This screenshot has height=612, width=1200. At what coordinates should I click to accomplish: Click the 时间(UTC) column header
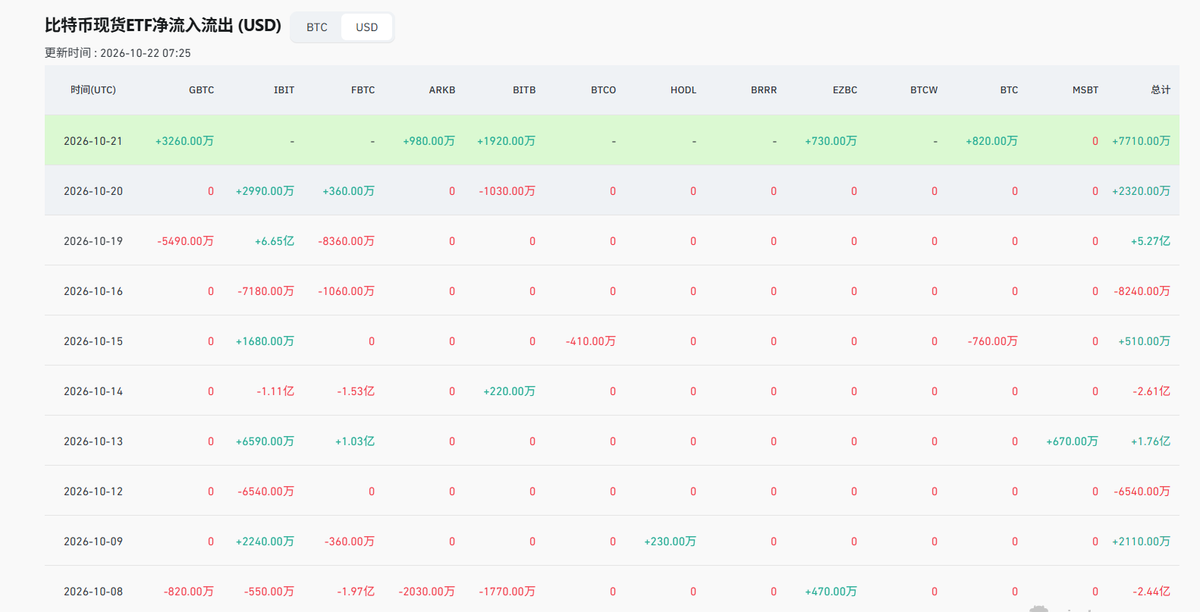93,90
